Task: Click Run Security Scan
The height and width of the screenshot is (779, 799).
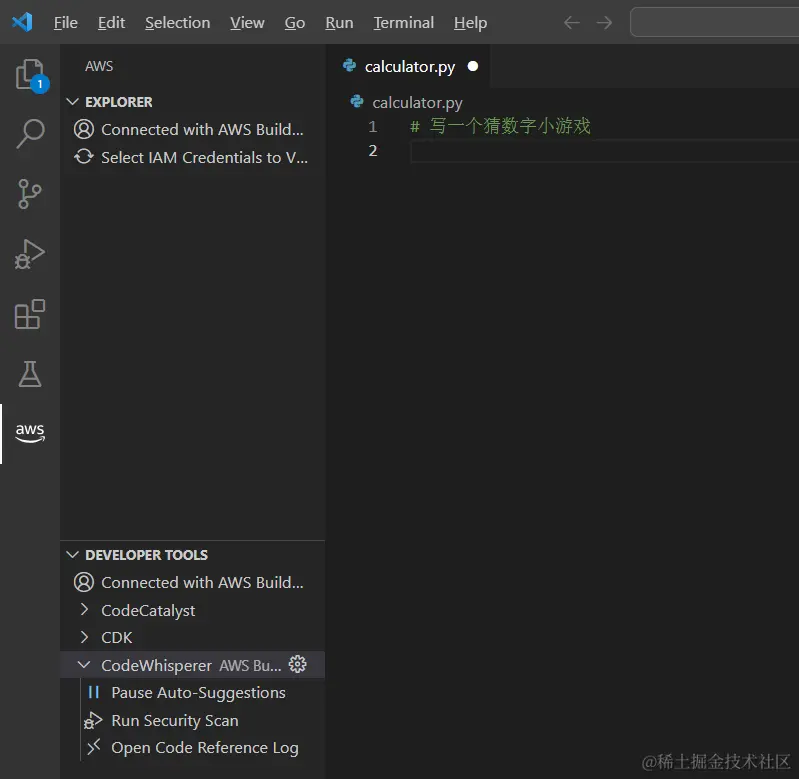Action: 175,720
